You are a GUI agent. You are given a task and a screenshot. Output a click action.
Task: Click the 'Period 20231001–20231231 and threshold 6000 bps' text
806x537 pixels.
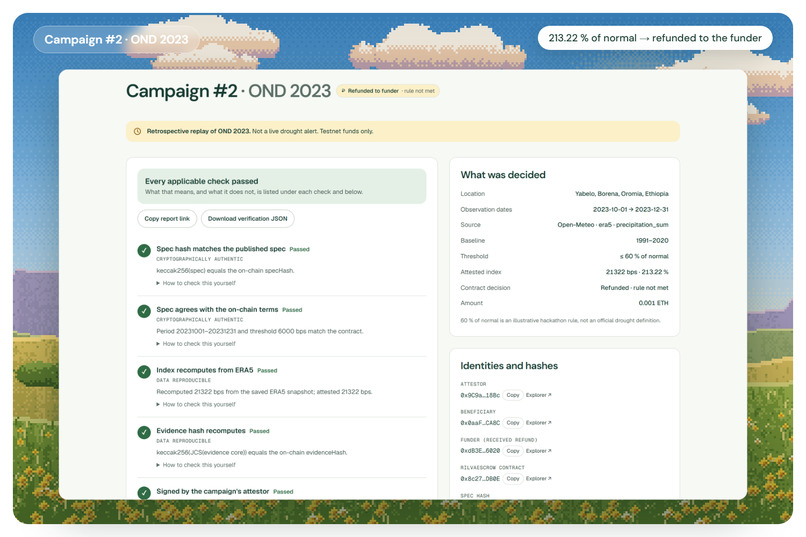[260, 331]
